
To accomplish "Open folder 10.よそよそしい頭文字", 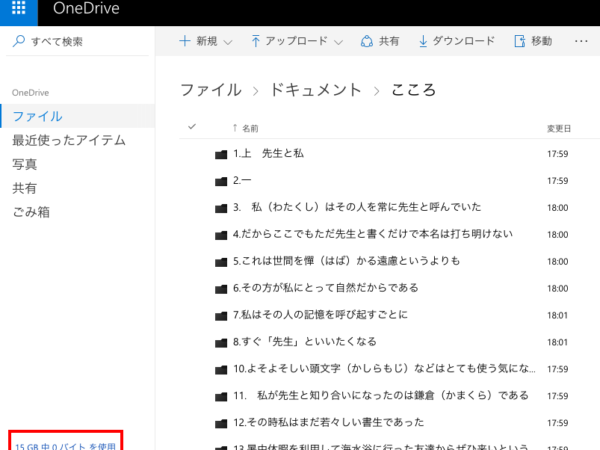I will [384, 369].
